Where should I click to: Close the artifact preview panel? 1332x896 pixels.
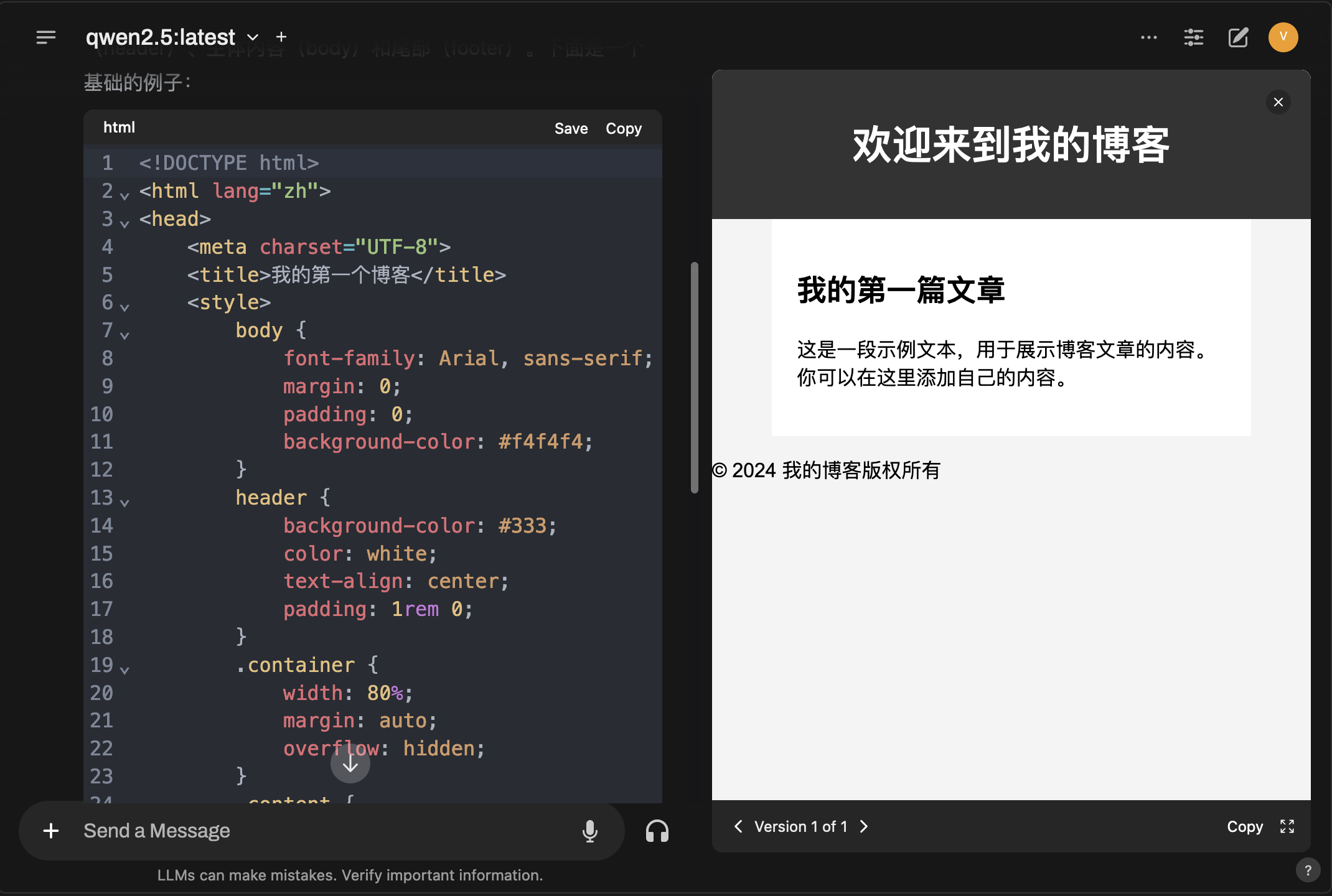tap(1278, 102)
